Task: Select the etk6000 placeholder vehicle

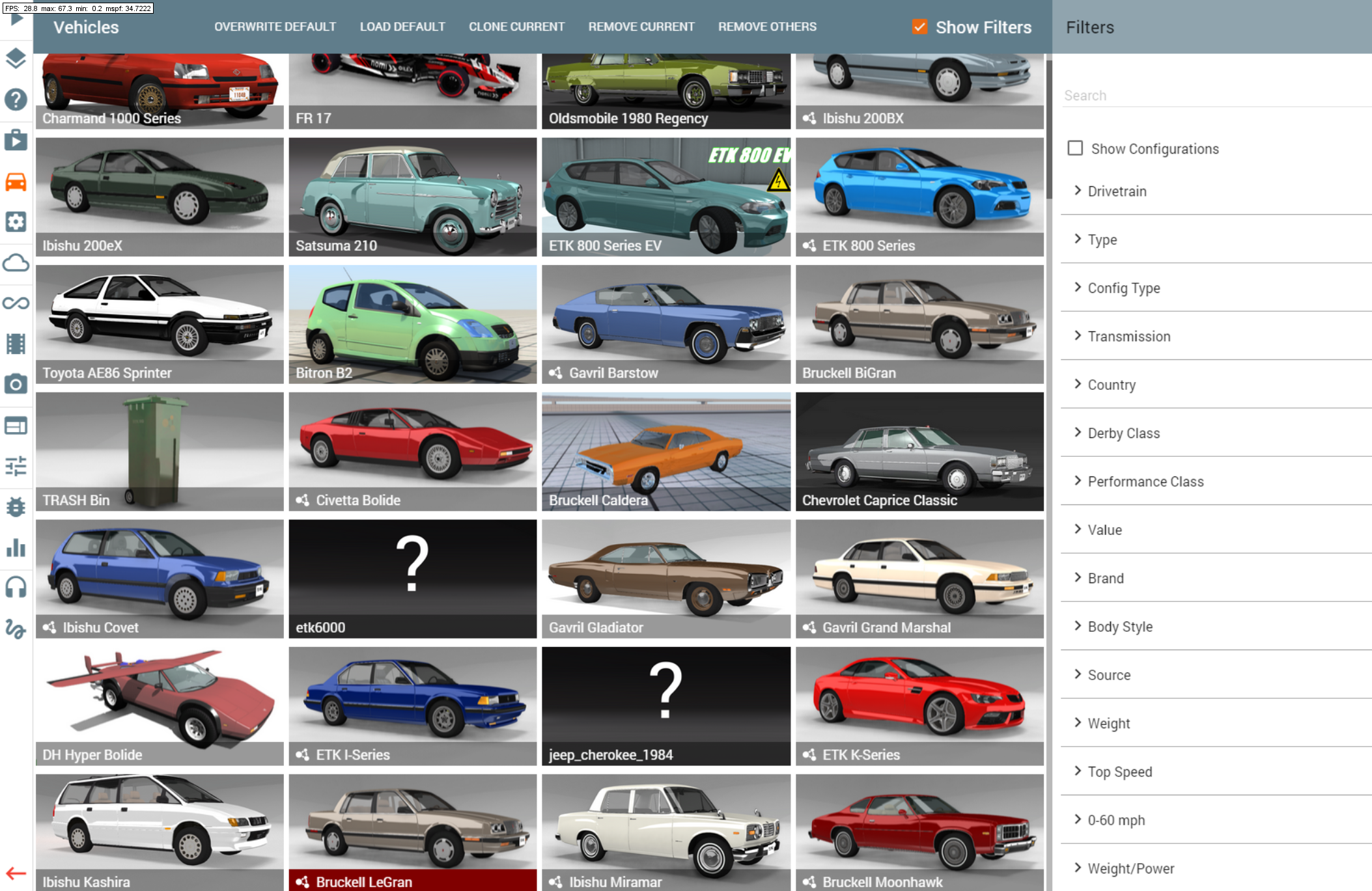Action: (413, 579)
